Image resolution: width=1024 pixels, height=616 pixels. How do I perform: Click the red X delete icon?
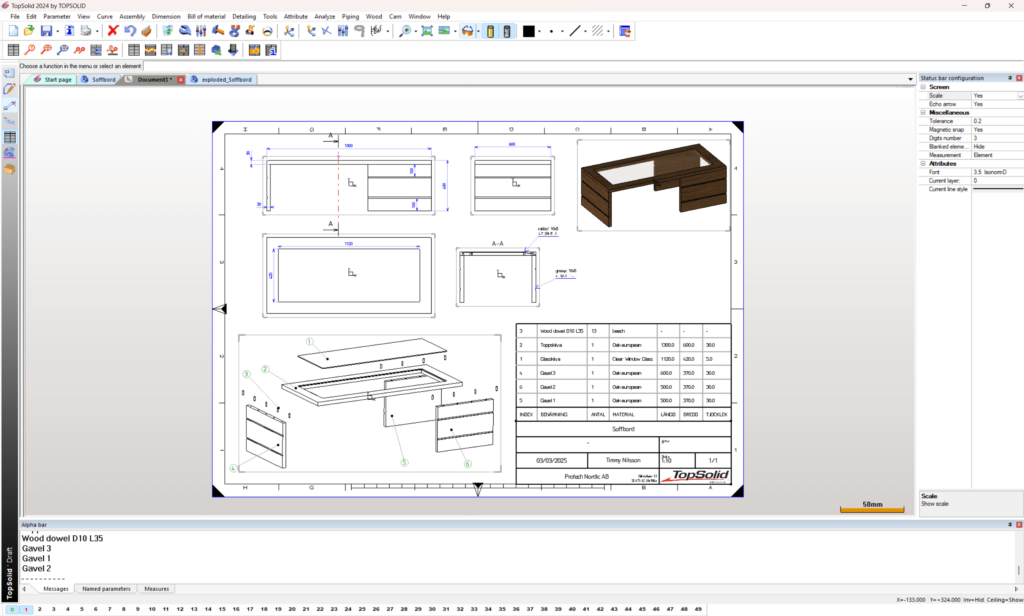coord(113,32)
